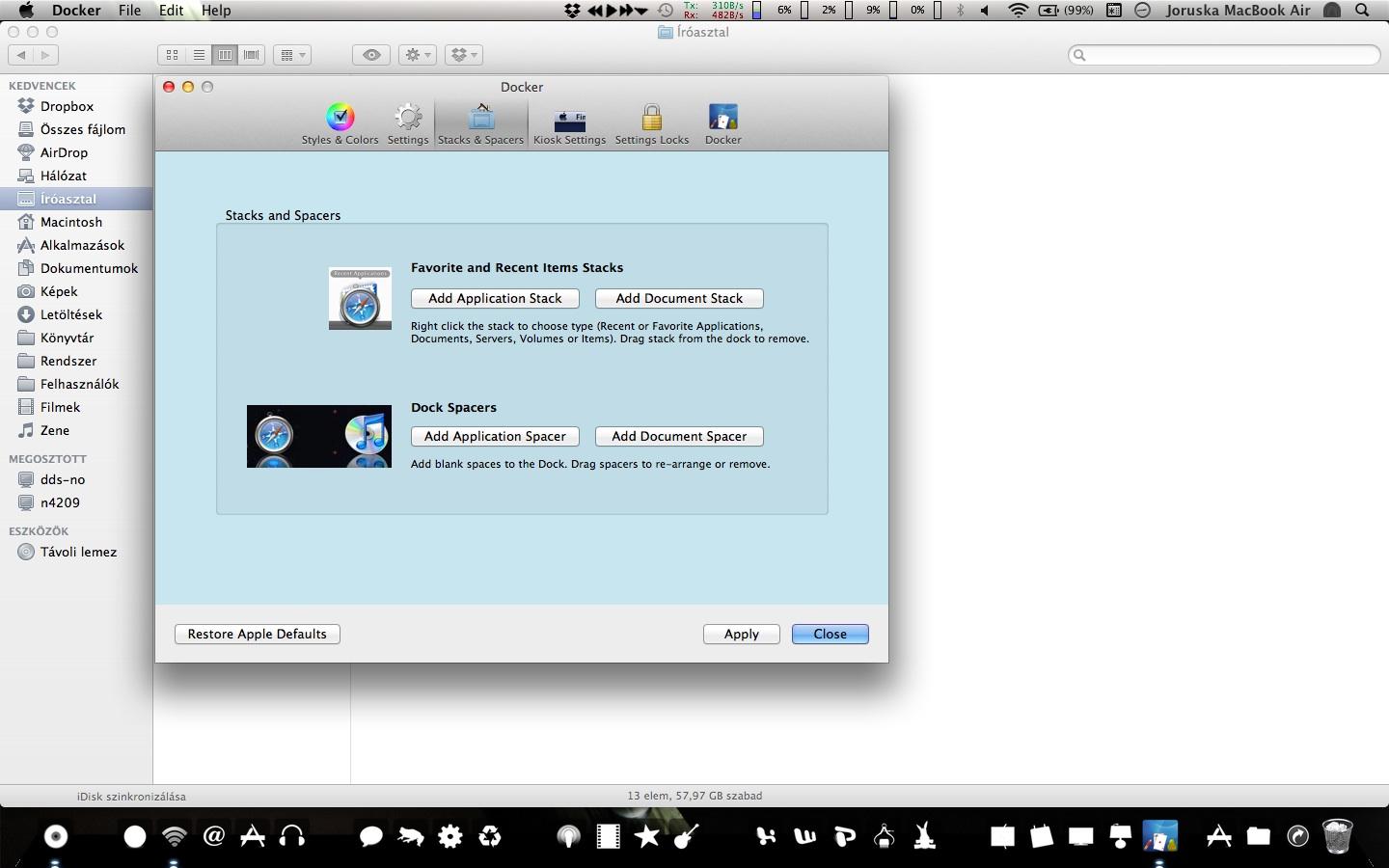Open the Finder action gear dropdown
This screenshot has width=1389, height=868.
pos(418,55)
